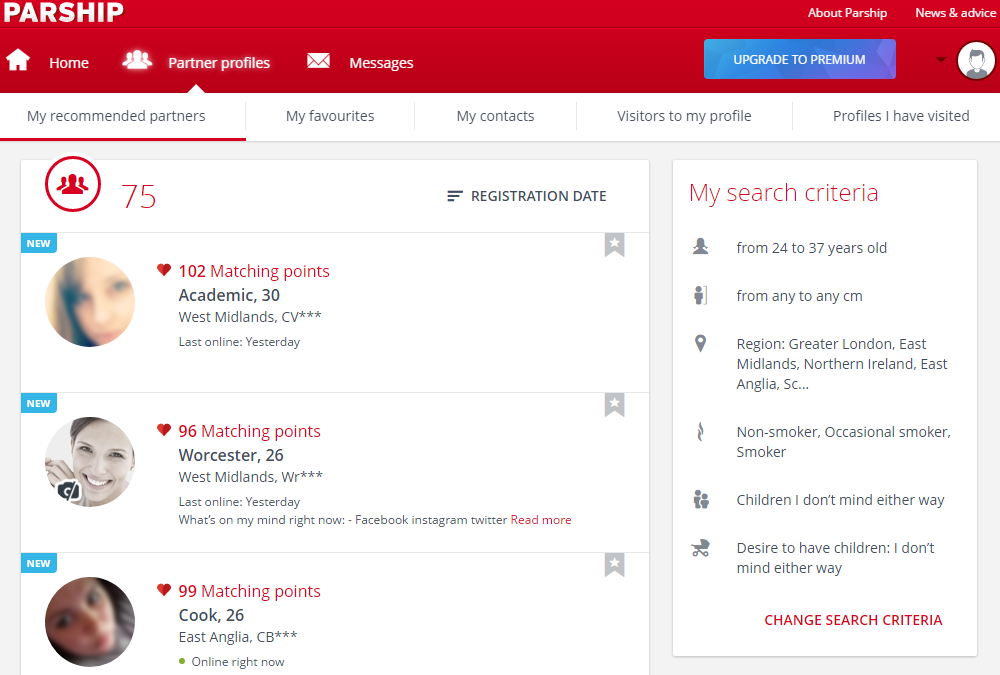Click the baby stroller icon

(x=700, y=548)
